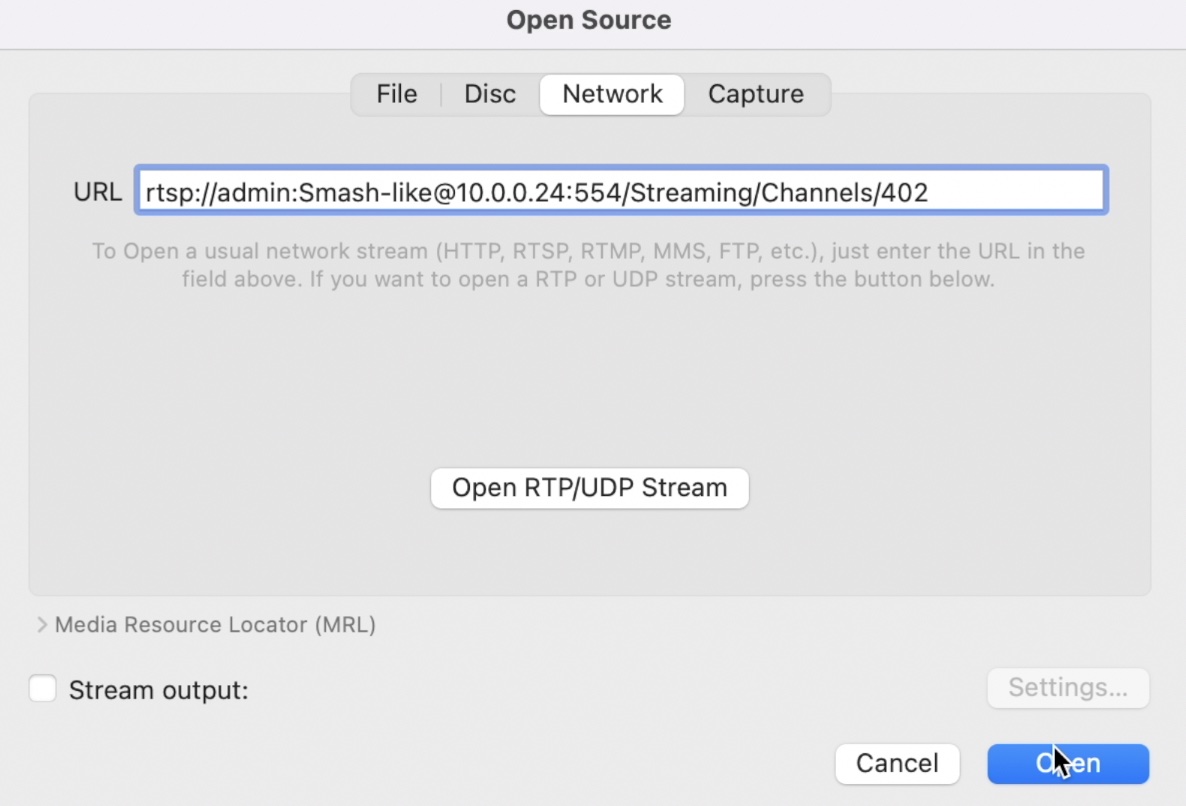Cancel the Open Source dialog
This screenshot has width=1186, height=806.
click(897, 764)
